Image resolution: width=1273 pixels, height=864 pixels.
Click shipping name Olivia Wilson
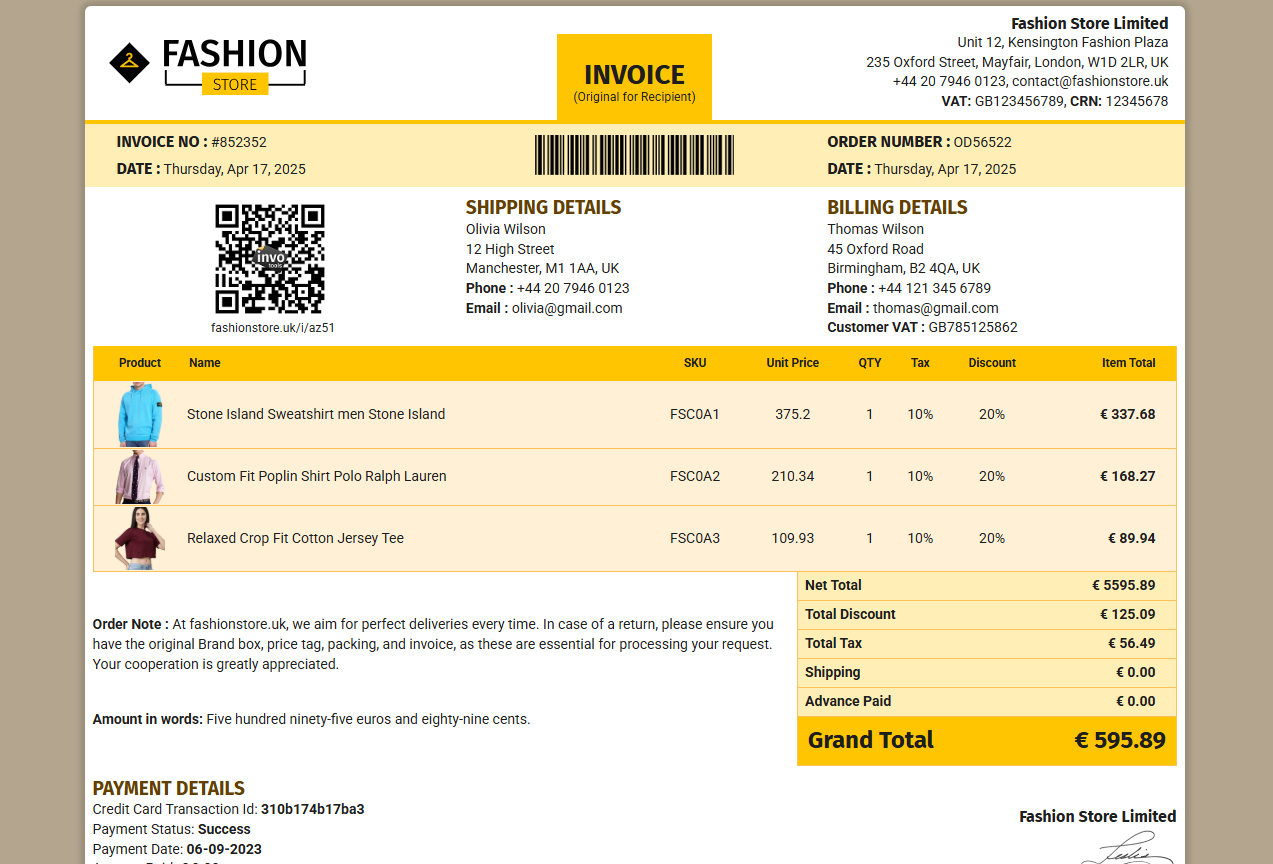(506, 229)
